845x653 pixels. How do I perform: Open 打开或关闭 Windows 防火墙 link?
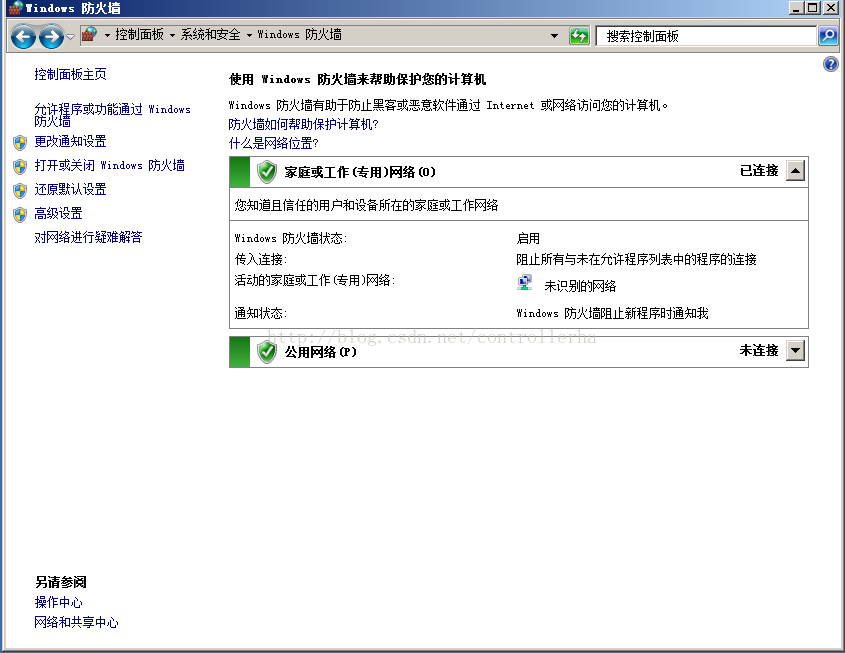tap(109, 165)
